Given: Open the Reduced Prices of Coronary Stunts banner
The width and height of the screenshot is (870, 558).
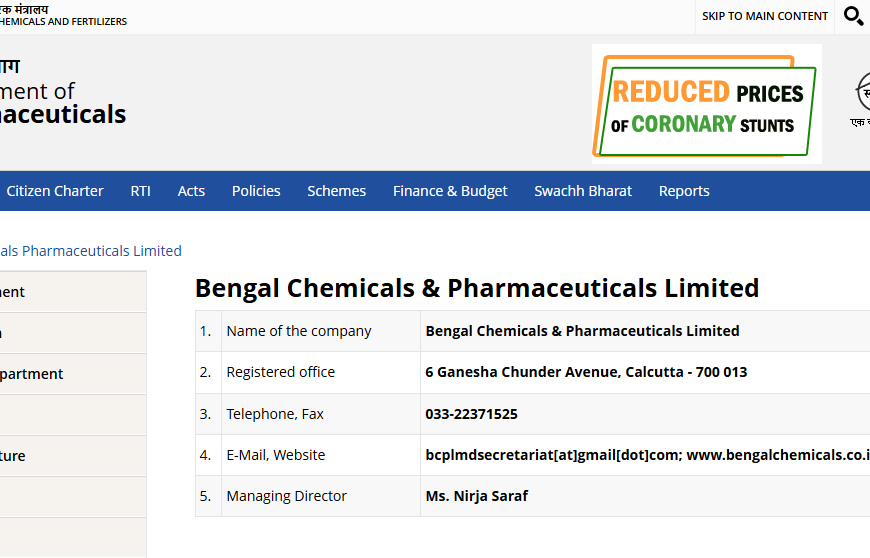Looking at the screenshot, I should pos(706,104).
